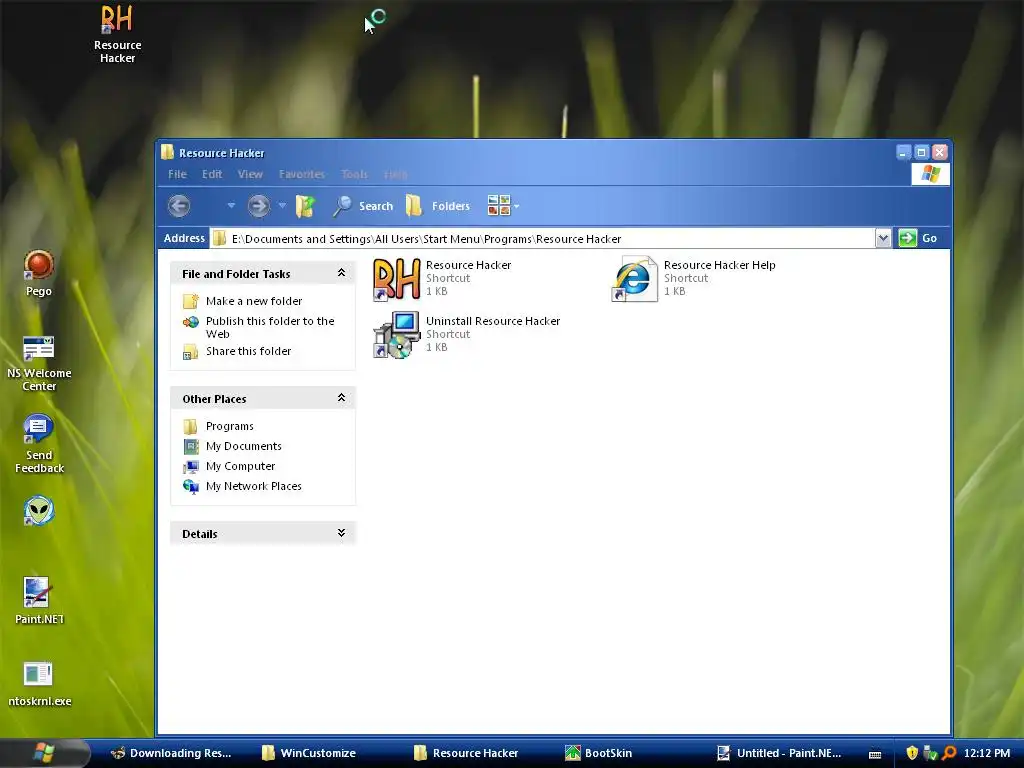This screenshot has width=1024, height=768.
Task: Open the Start menu button
Action: [x=44, y=753]
